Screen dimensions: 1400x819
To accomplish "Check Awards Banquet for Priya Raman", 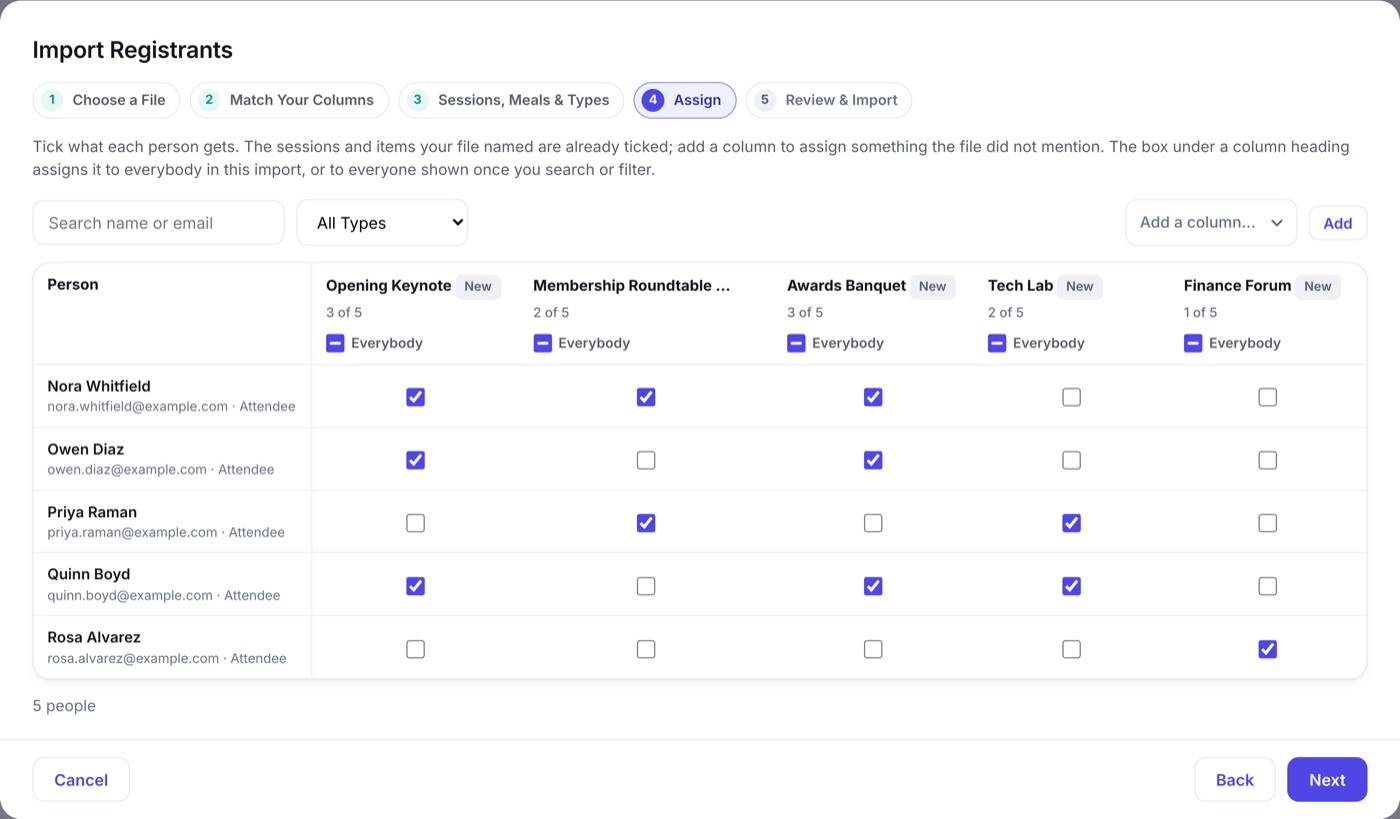I will (873, 523).
